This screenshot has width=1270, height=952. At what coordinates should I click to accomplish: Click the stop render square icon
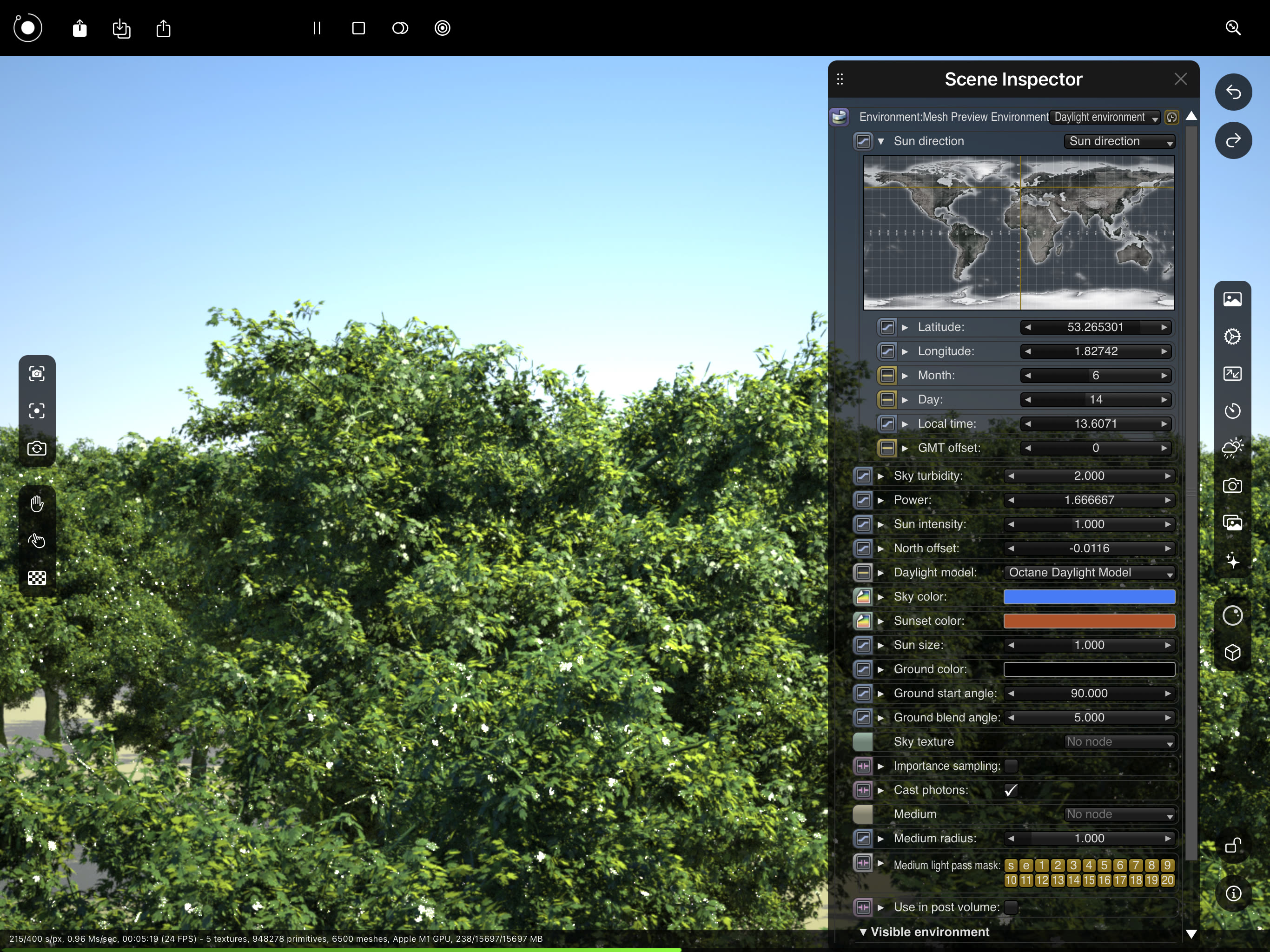358,28
